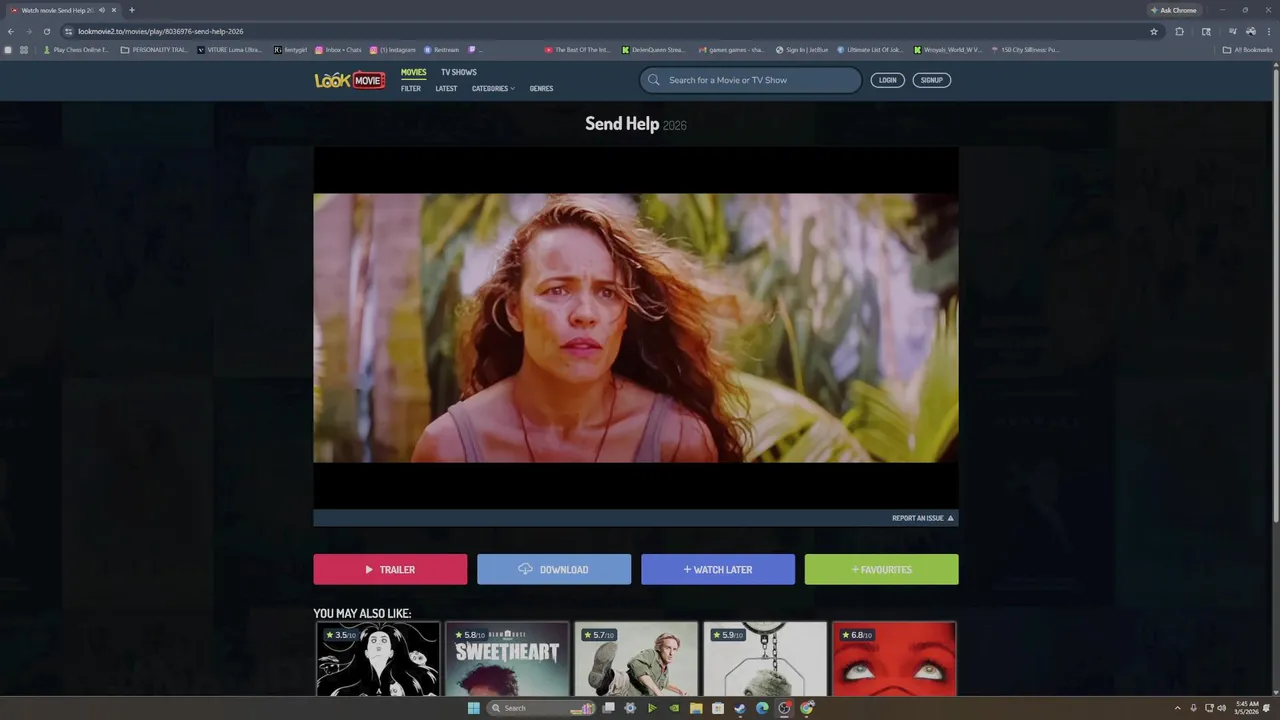Open the bookmarks bar apps grid icon
The image size is (1280, 720).
coord(23,49)
